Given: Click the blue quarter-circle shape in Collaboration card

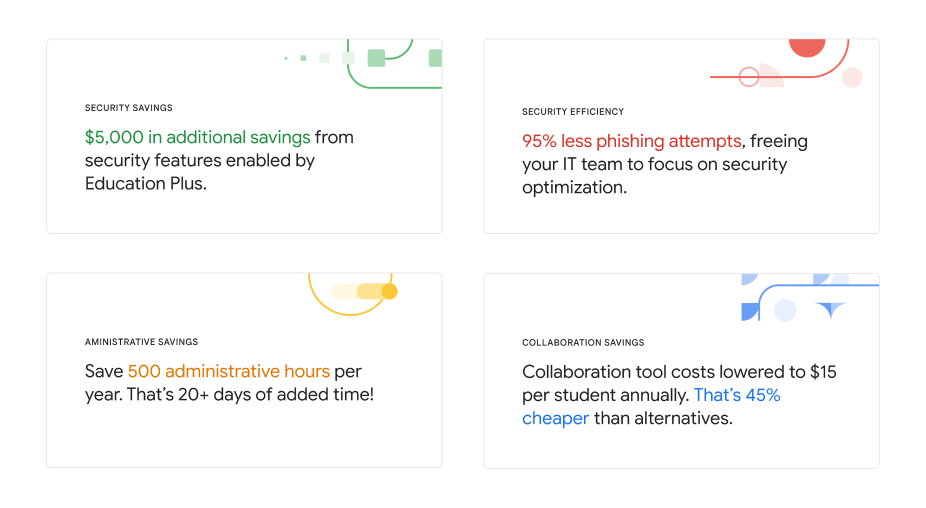Looking at the screenshot, I should (750, 311).
